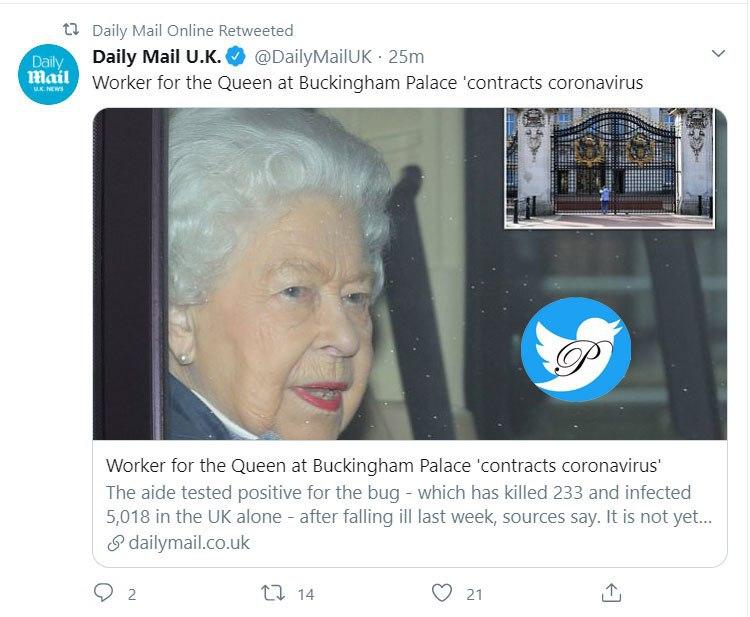Click the reply speech bubble icon
Viewport: 750px width, 617px height.
[x=104, y=593]
